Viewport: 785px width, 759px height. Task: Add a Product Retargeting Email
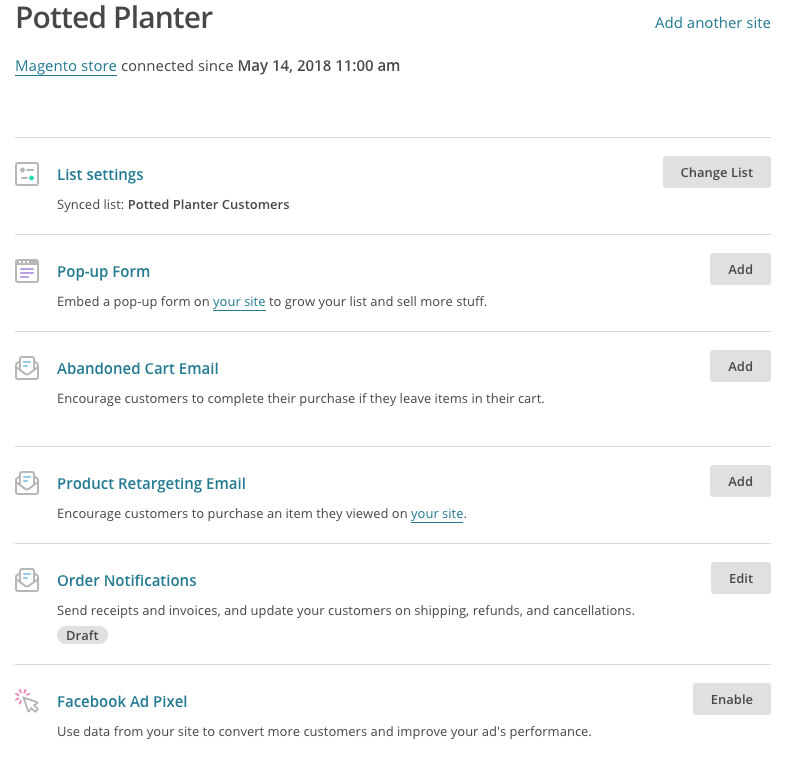tap(740, 481)
